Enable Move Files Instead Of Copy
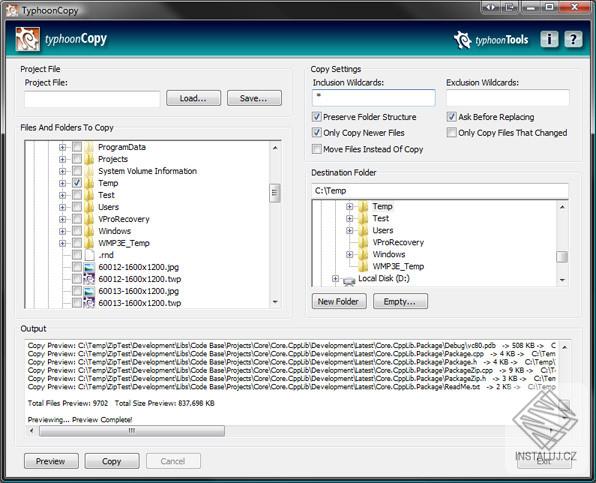 [x=317, y=149]
